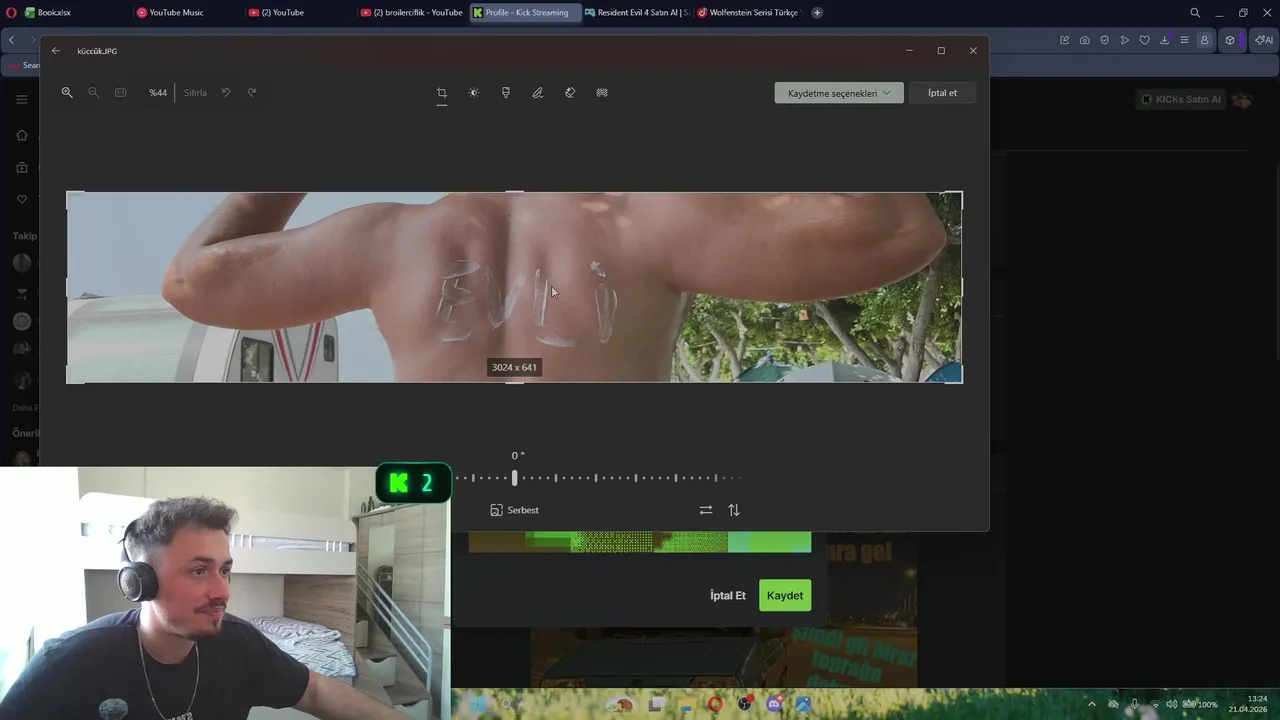Open Photos app from taskbar

click(x=803, y=704)
